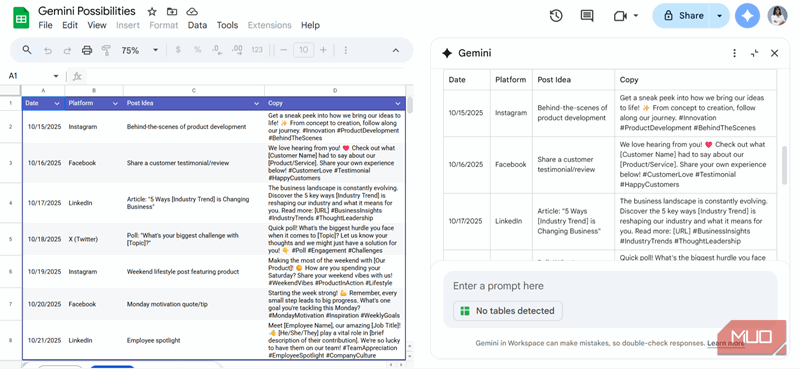
Task: Decrease font size with minus button
Action: coord(284,50)
